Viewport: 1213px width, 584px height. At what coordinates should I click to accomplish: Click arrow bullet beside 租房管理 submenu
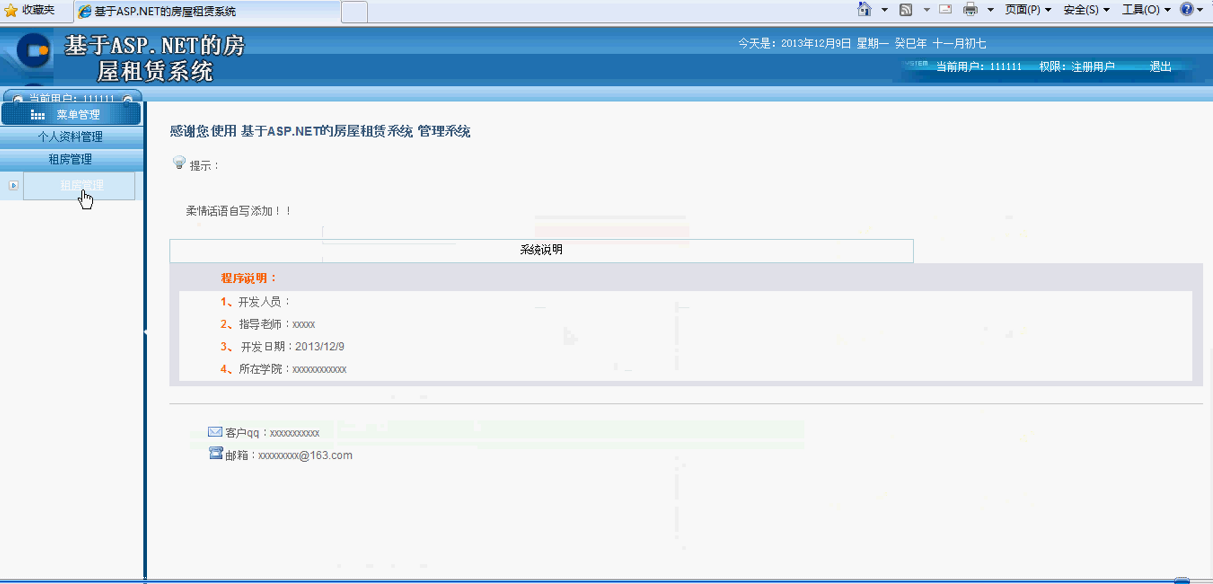coord(13,185)
